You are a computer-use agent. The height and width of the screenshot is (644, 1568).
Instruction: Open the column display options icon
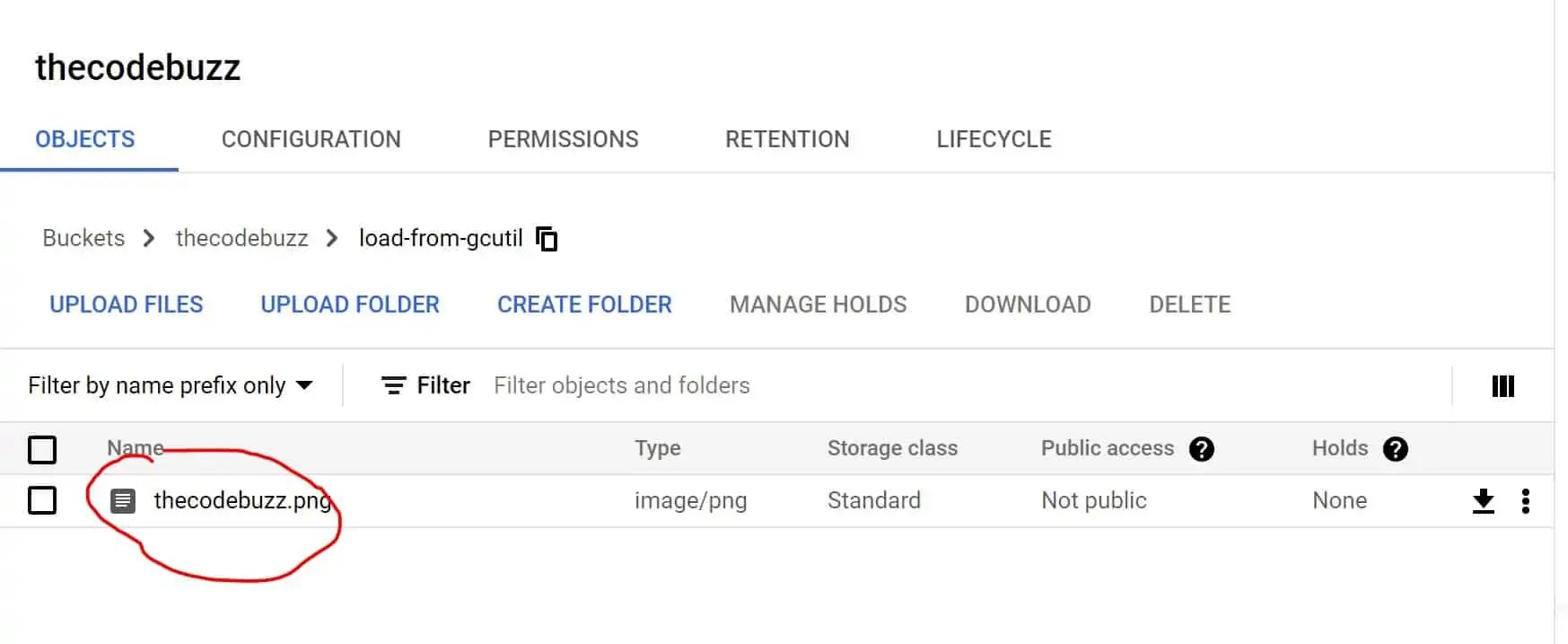1502,385
